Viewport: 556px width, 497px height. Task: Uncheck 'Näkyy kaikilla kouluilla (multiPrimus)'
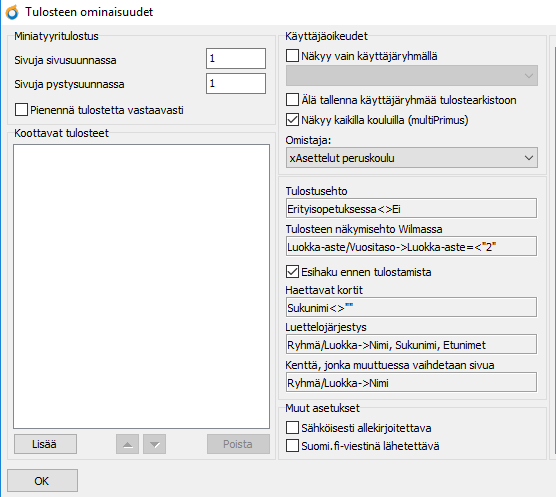coord(292,119)
